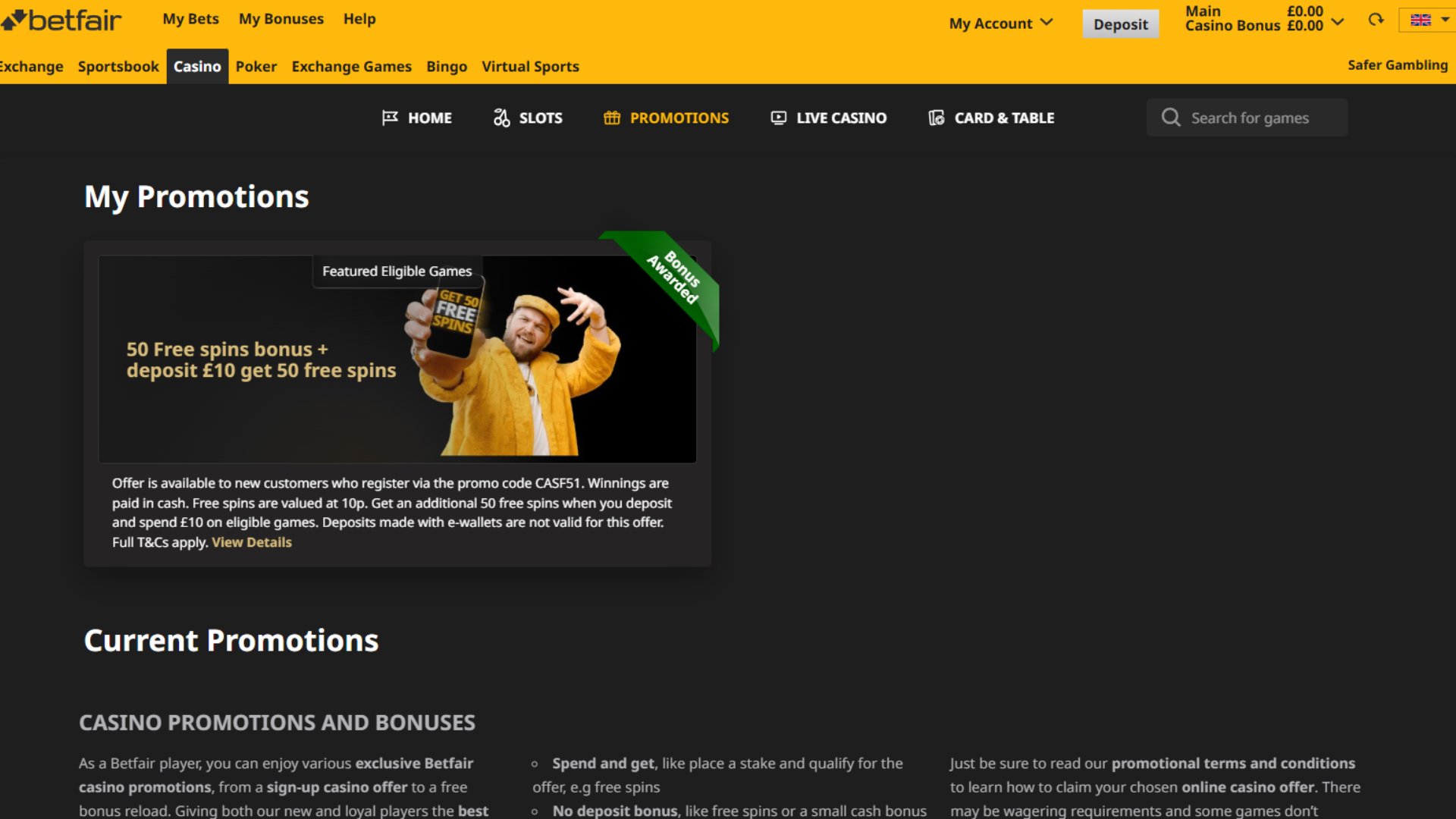Click the Promotions gift icon
The image size is (1456, 819).
pyautogui.click(x=612, y=118)
